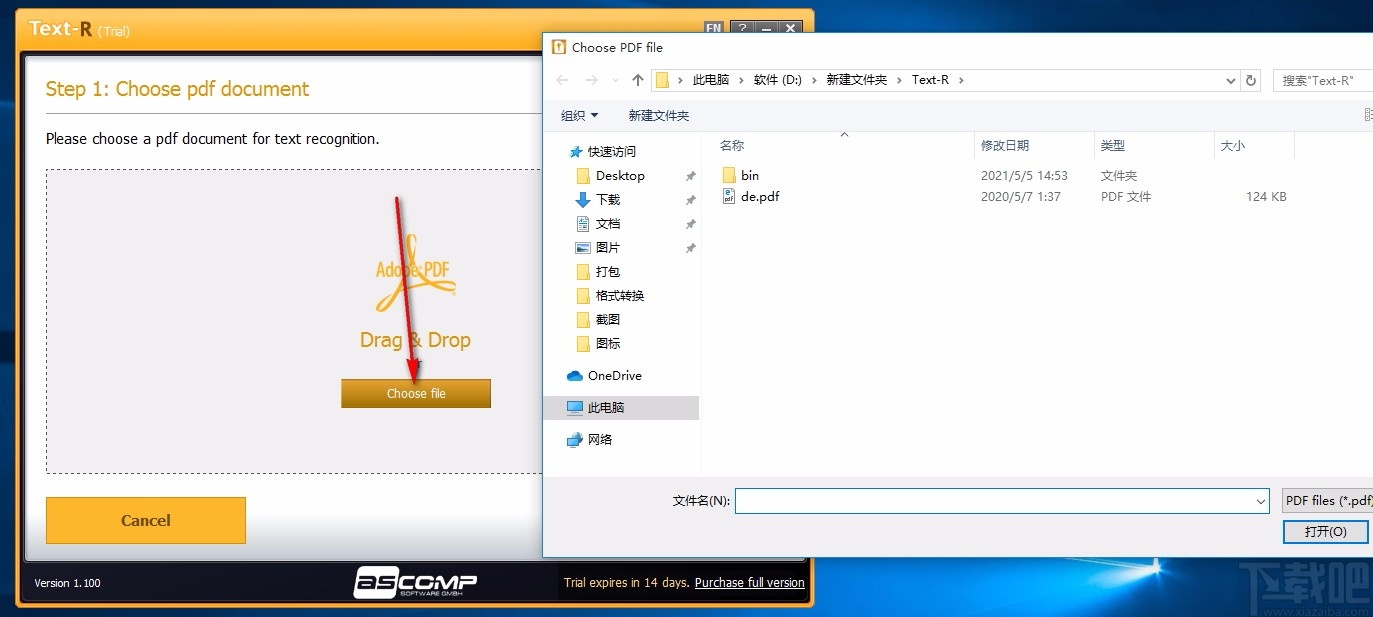Click the ASCOMP Software logo
Screen dimensions: 1373x617
click(416, 582)
